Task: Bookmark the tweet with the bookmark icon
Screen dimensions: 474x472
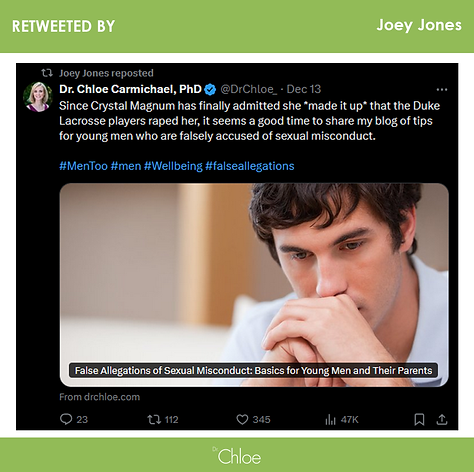Action: click(x=419, y=420)
